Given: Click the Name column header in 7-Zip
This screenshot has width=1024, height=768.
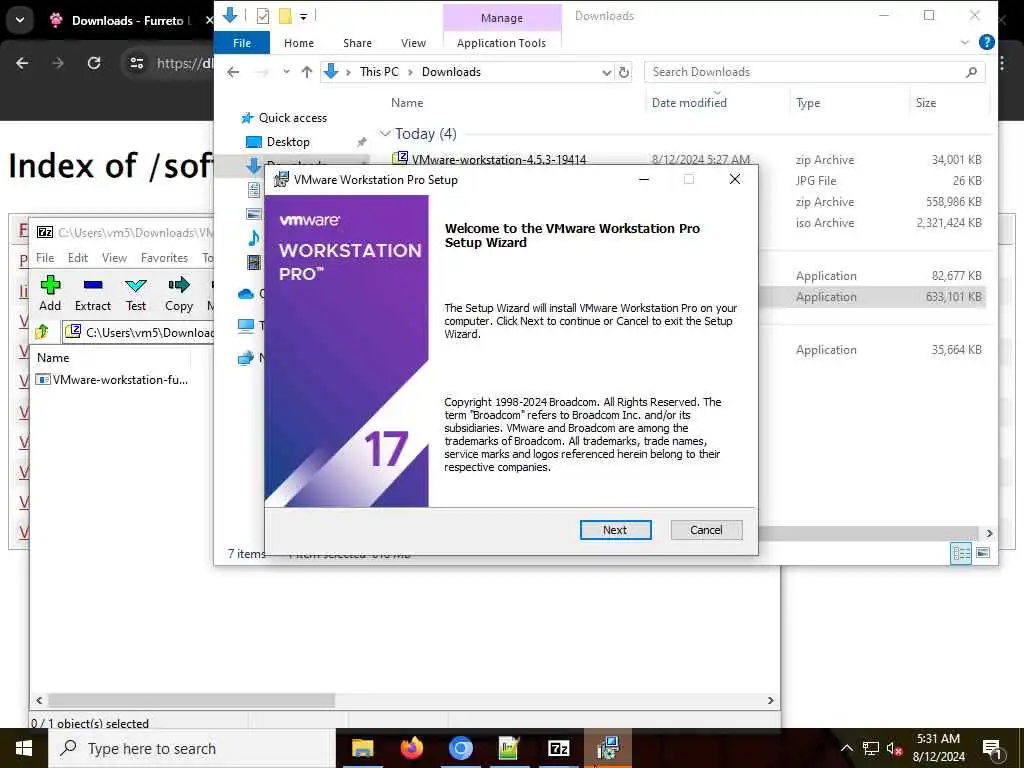Looking at the screenshot, I should (x=53, y=357).
